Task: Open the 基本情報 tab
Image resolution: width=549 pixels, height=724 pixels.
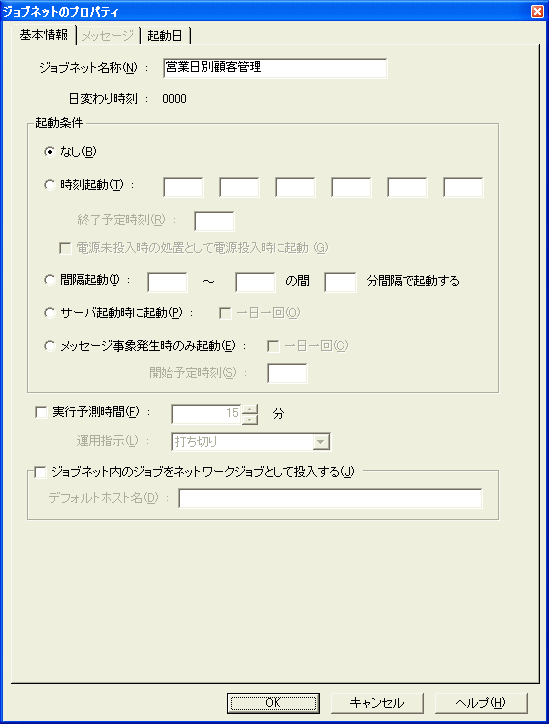Action: tap(43, 35)
